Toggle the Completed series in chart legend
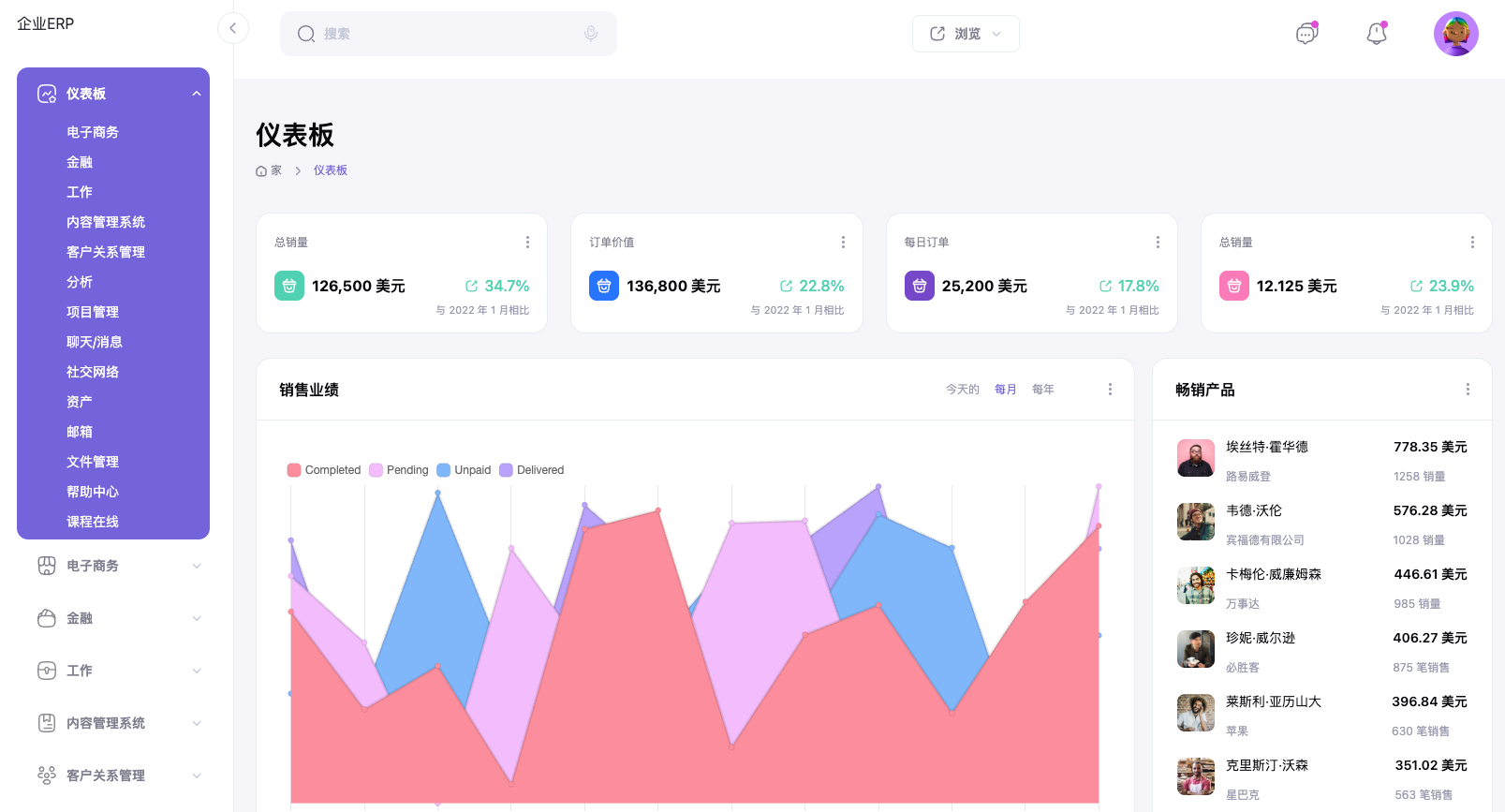Image resolution: width=1505 pixels, height=812 pixels. coord(324,470)
